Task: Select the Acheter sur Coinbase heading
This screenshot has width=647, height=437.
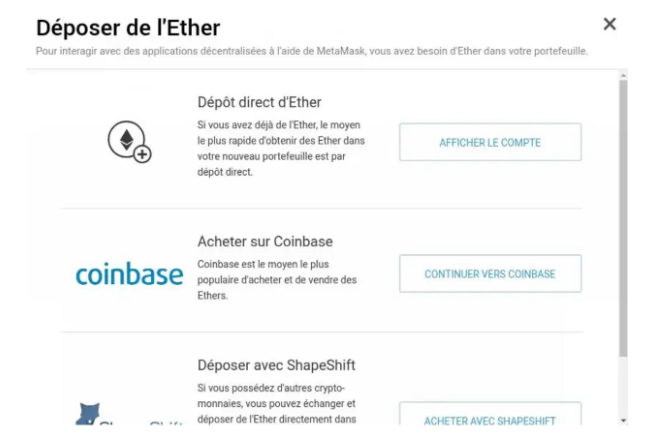Action: [x=265, y=241]
